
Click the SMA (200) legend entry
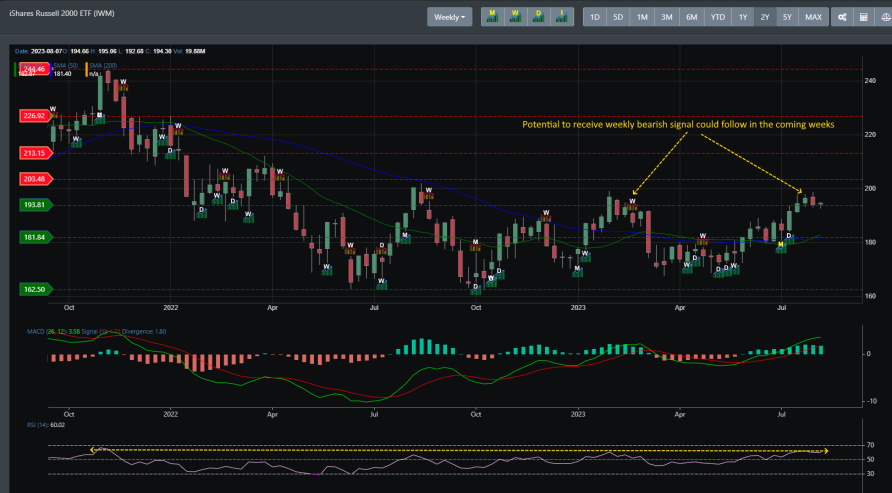pos(103,66)
